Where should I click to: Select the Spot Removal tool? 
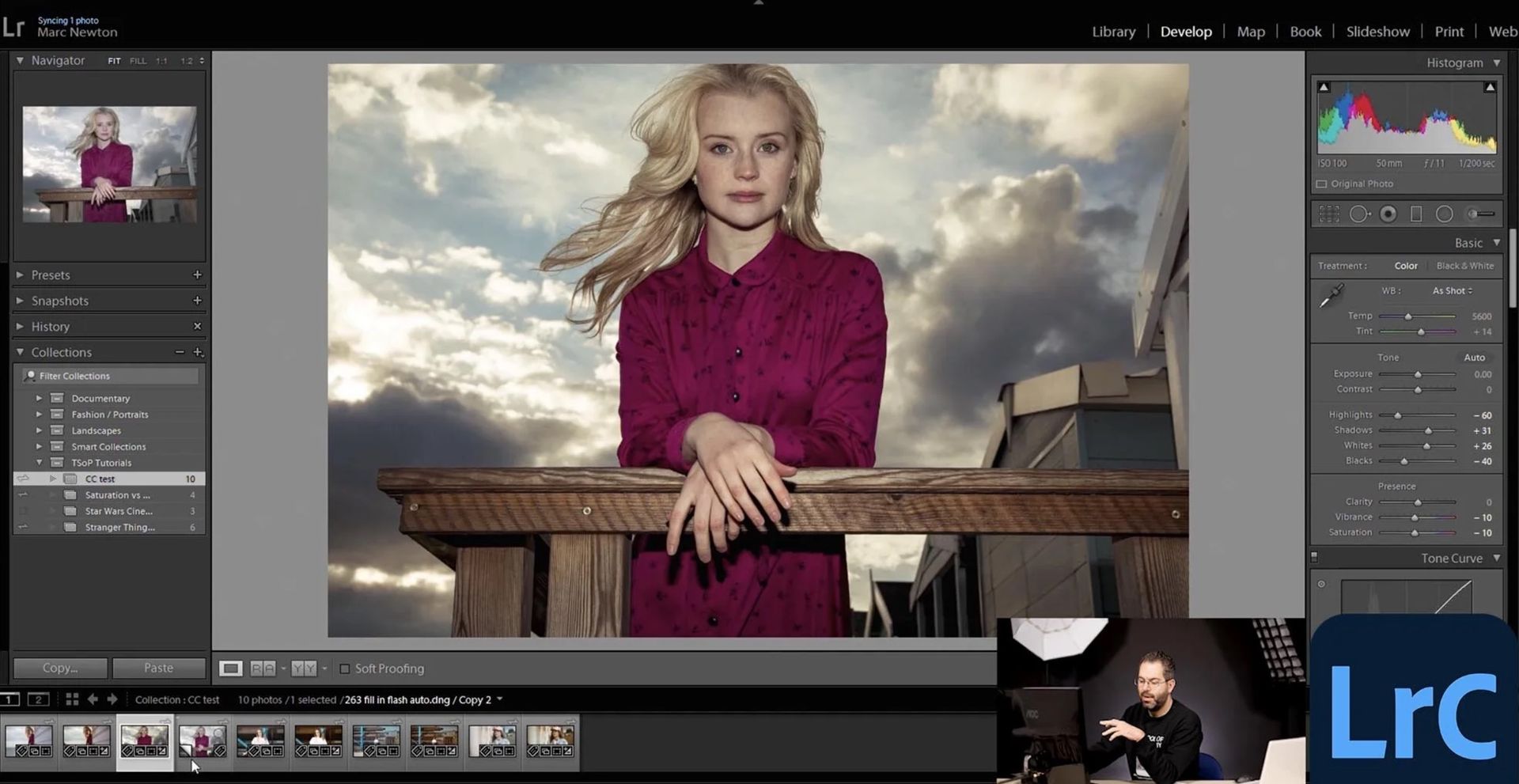(1359, 214)
